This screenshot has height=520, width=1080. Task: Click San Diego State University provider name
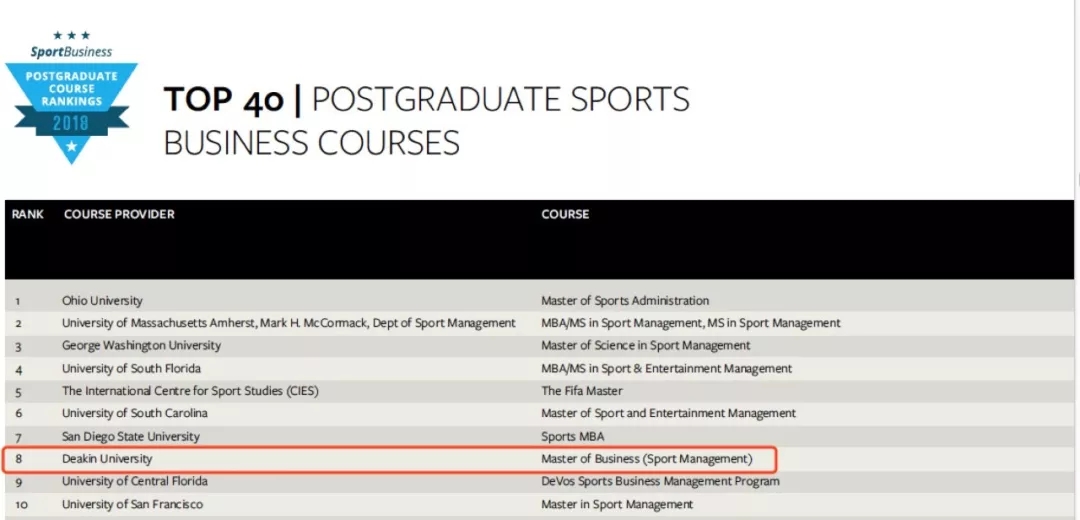click(130, 436)
